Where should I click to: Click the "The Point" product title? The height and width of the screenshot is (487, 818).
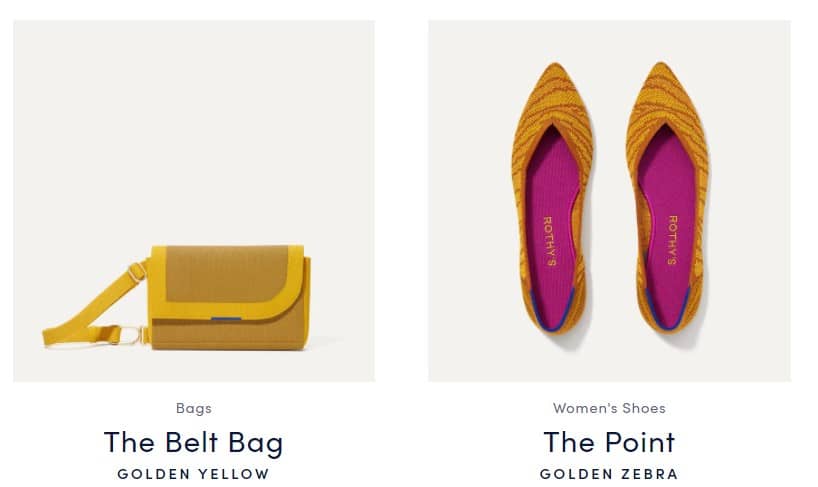(609, 441)
